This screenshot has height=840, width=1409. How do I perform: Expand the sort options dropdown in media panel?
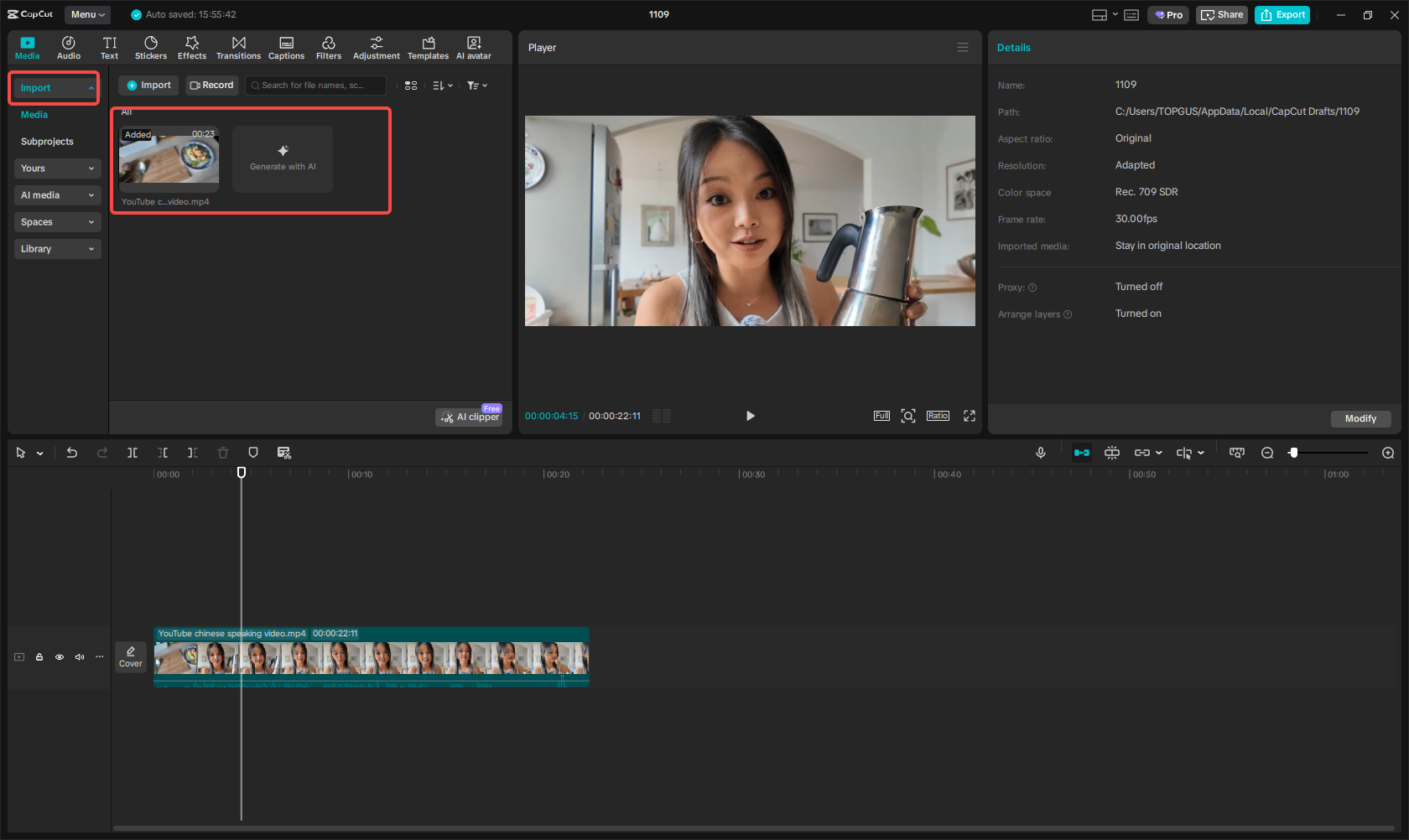[x=442, y=85]
